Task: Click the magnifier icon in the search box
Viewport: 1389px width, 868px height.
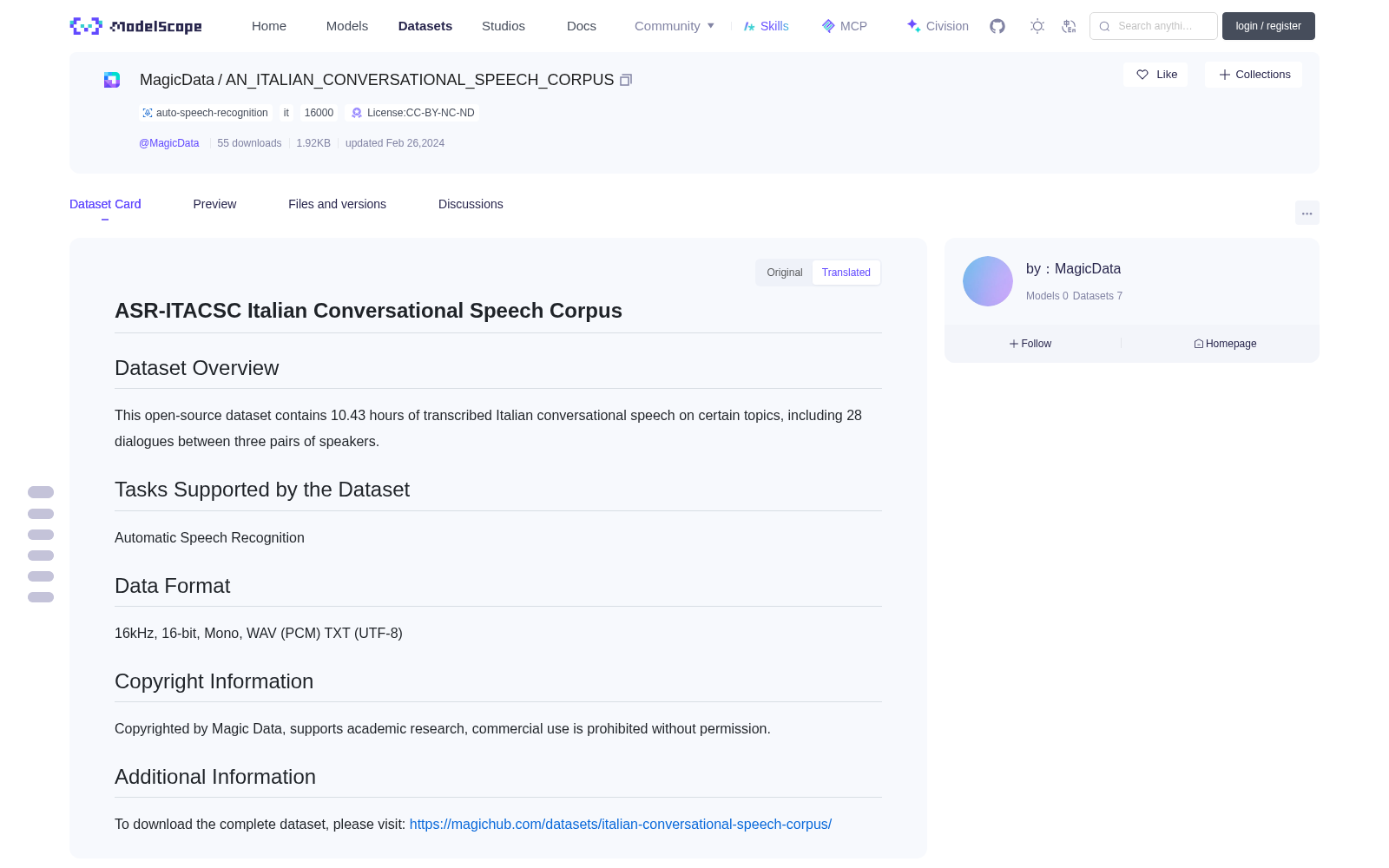Action: coord(1104,26)
